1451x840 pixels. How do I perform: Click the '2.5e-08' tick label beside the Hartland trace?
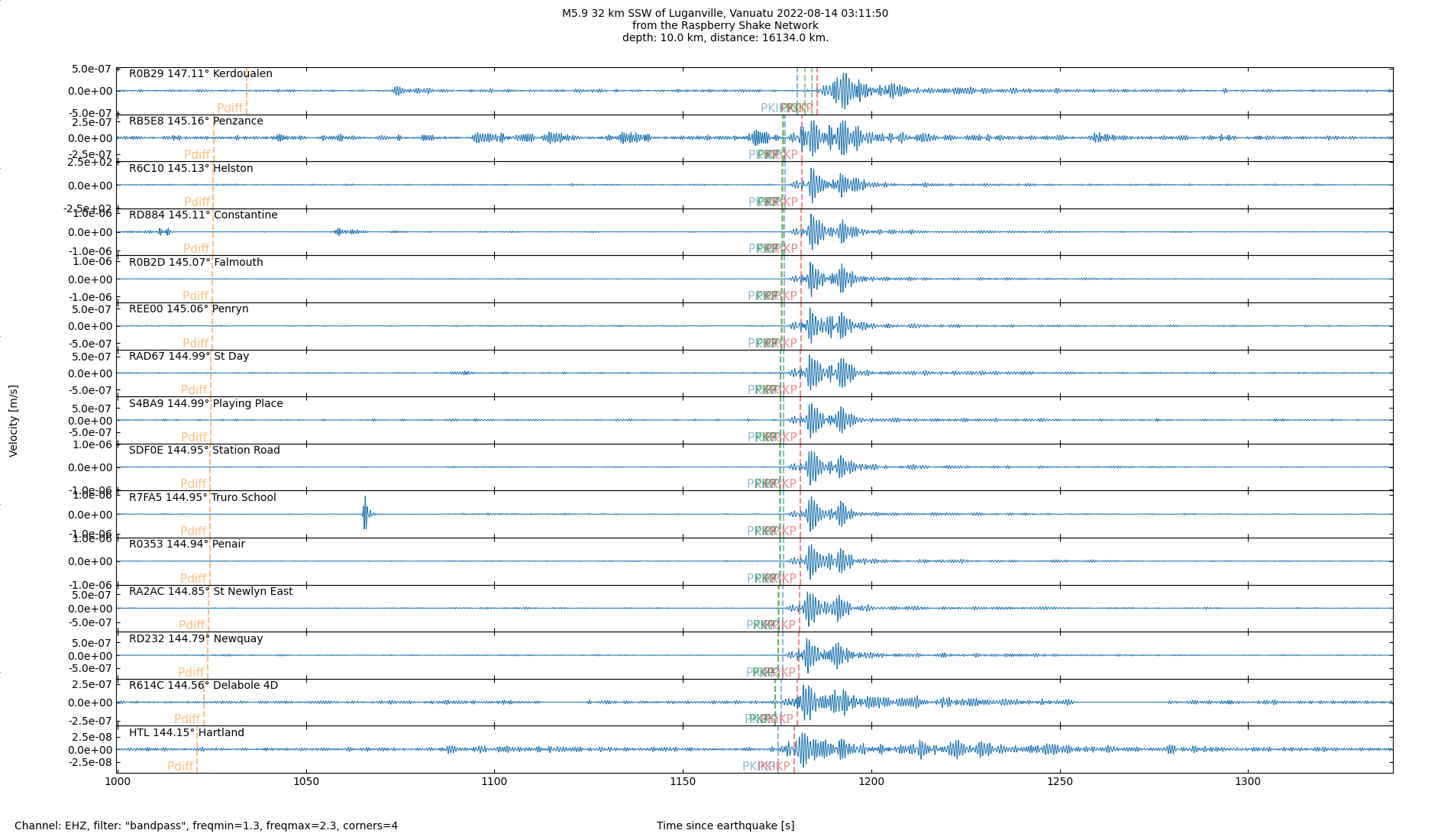coord(92,737)
